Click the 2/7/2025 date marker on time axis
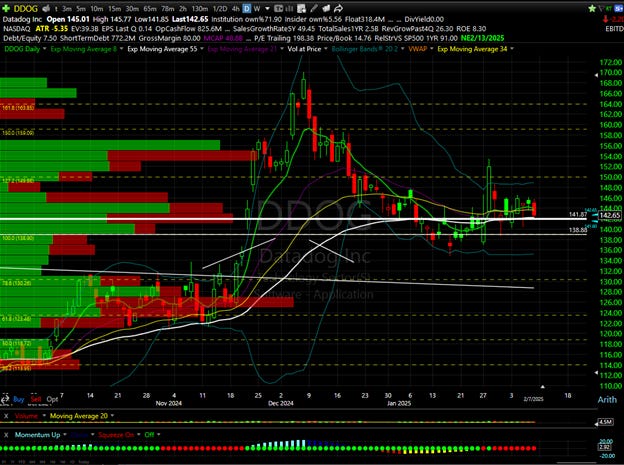624x465 pixels. (533, 399)
